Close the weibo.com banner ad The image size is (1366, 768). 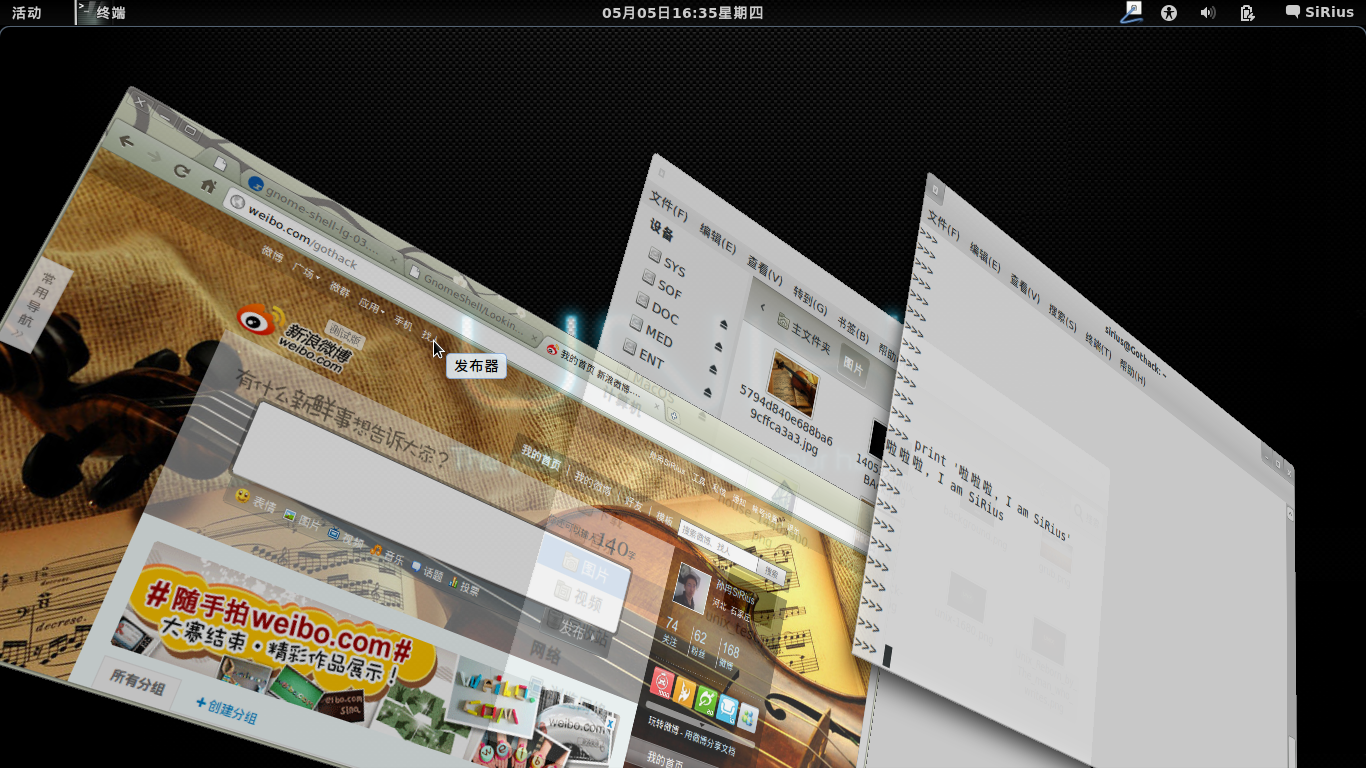(609, 724)
